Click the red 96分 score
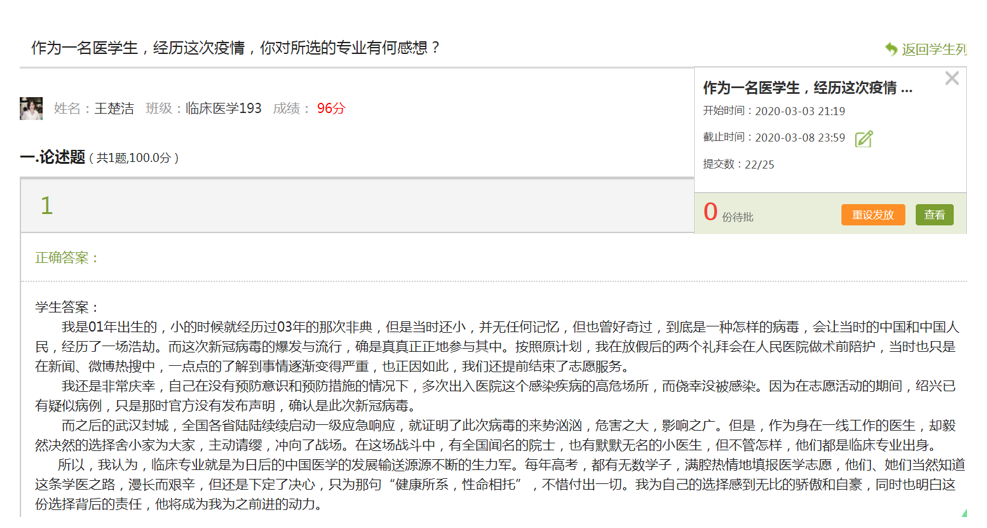Viewport: 987px width, 528px height. [331, 108]
